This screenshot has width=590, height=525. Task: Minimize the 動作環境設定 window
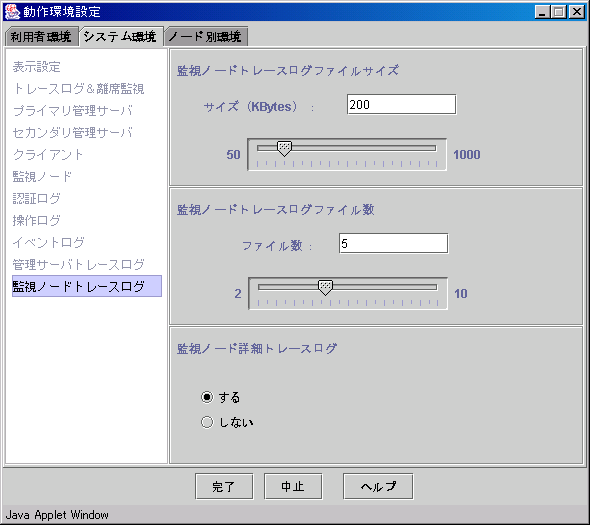tap(542, 12)
